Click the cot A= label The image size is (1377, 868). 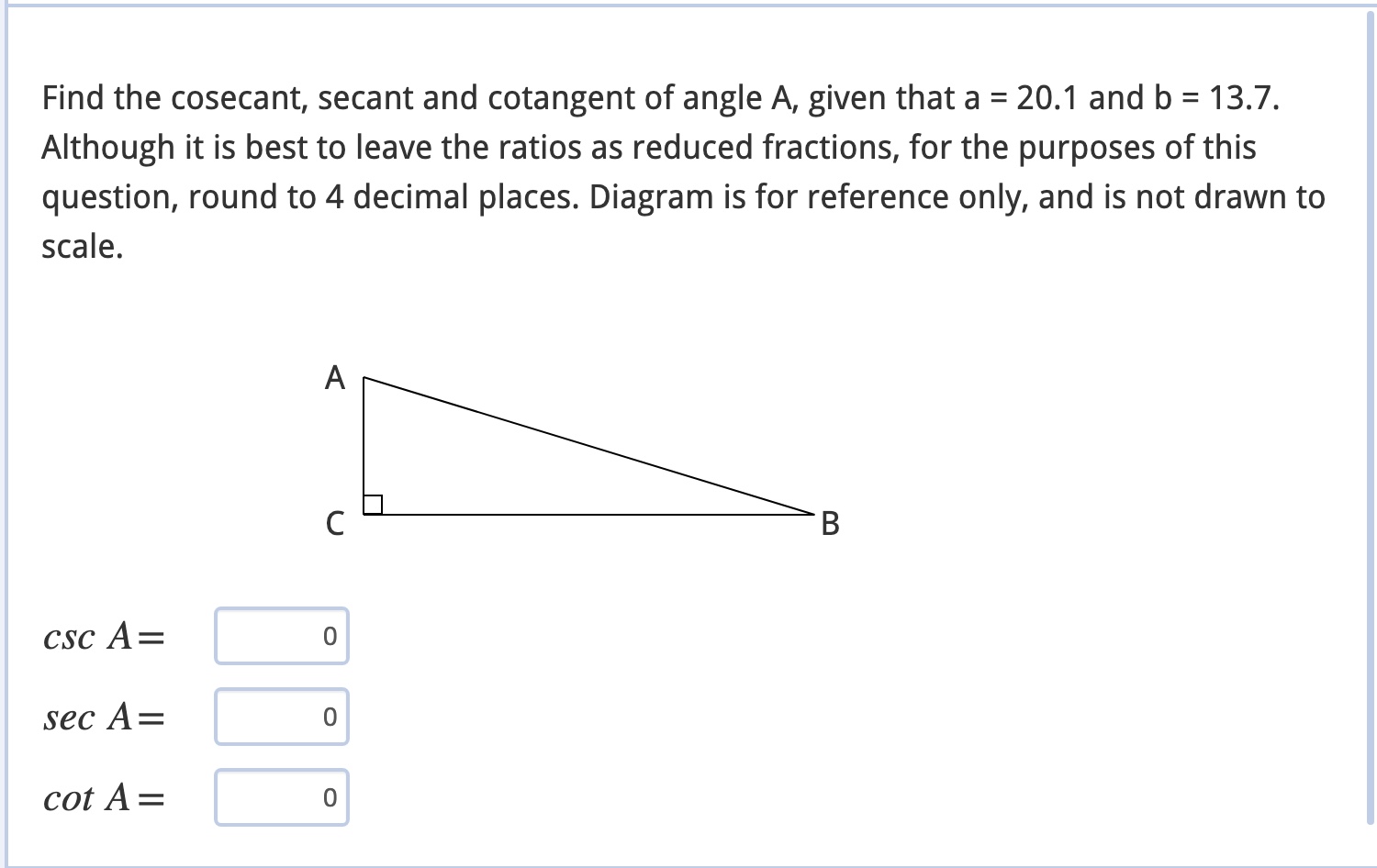tap(104, 797)
